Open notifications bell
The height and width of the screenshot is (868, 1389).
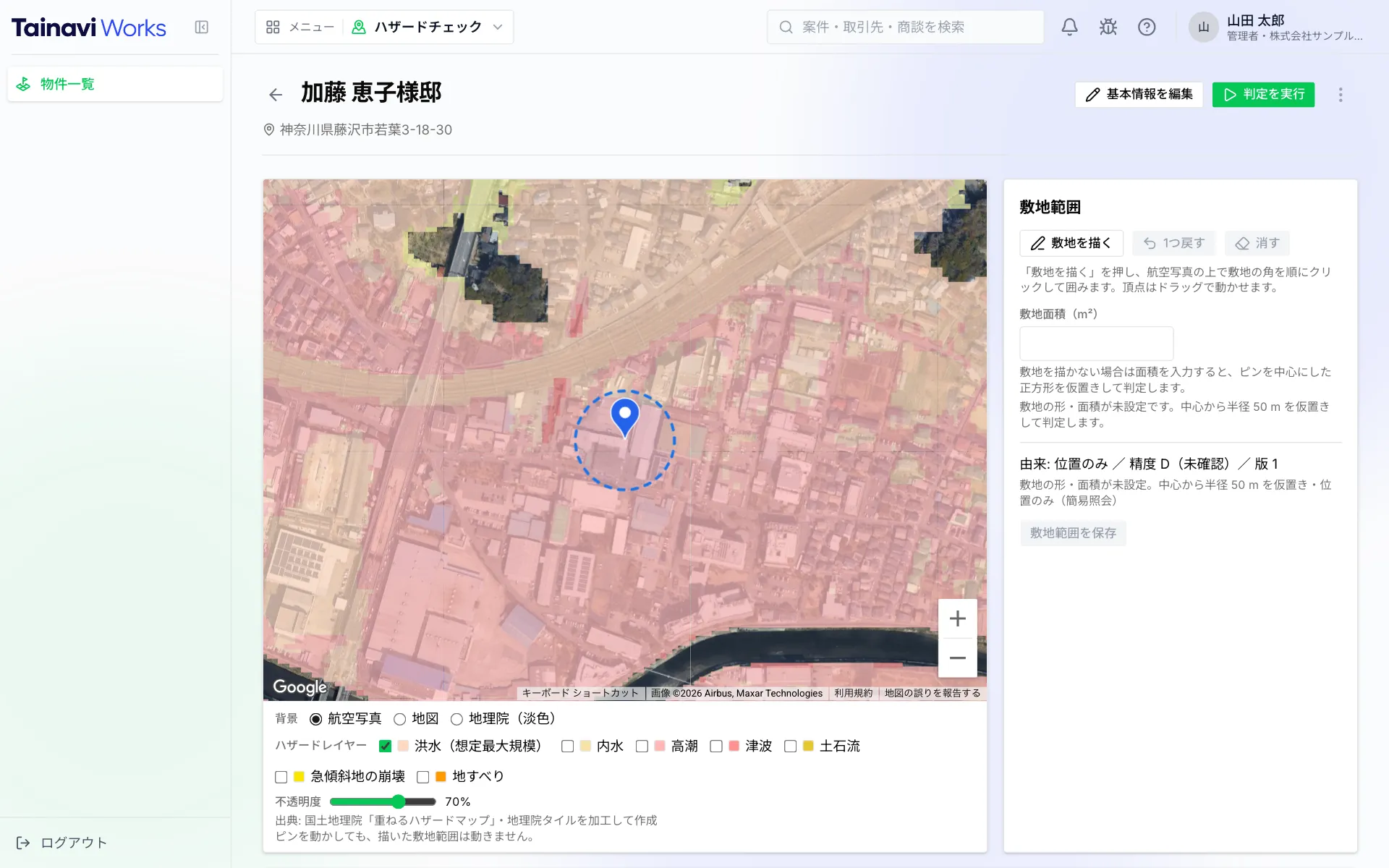(x=1069, y=27)
